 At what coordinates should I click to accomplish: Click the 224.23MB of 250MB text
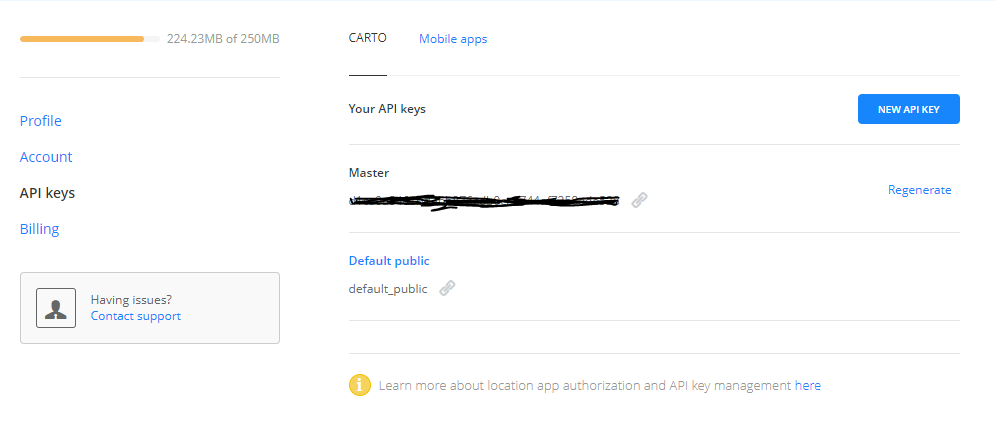pos(223,39)
